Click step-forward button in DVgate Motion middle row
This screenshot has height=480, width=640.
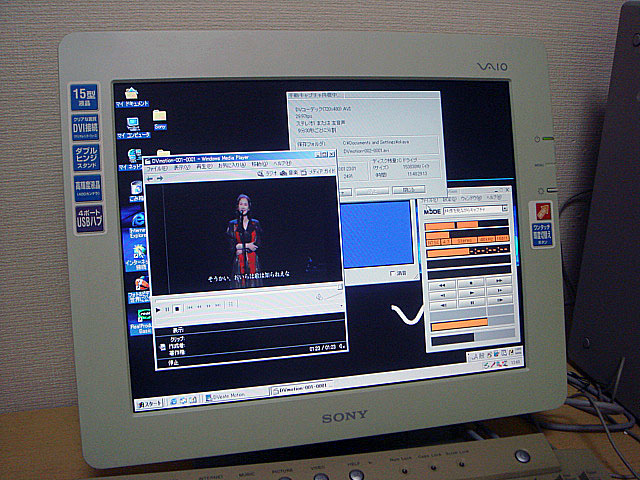point(500,290)
